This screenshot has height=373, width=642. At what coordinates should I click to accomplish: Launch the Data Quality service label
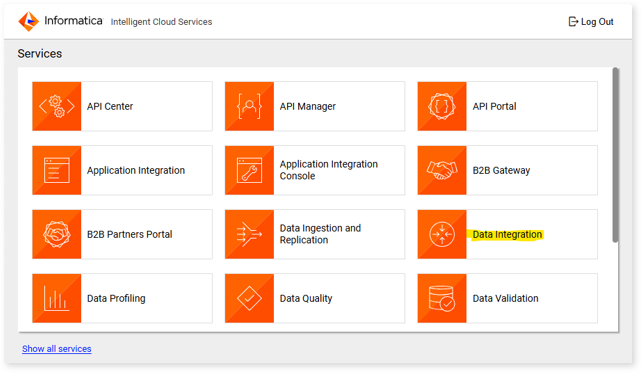click(x=306, y=298)
